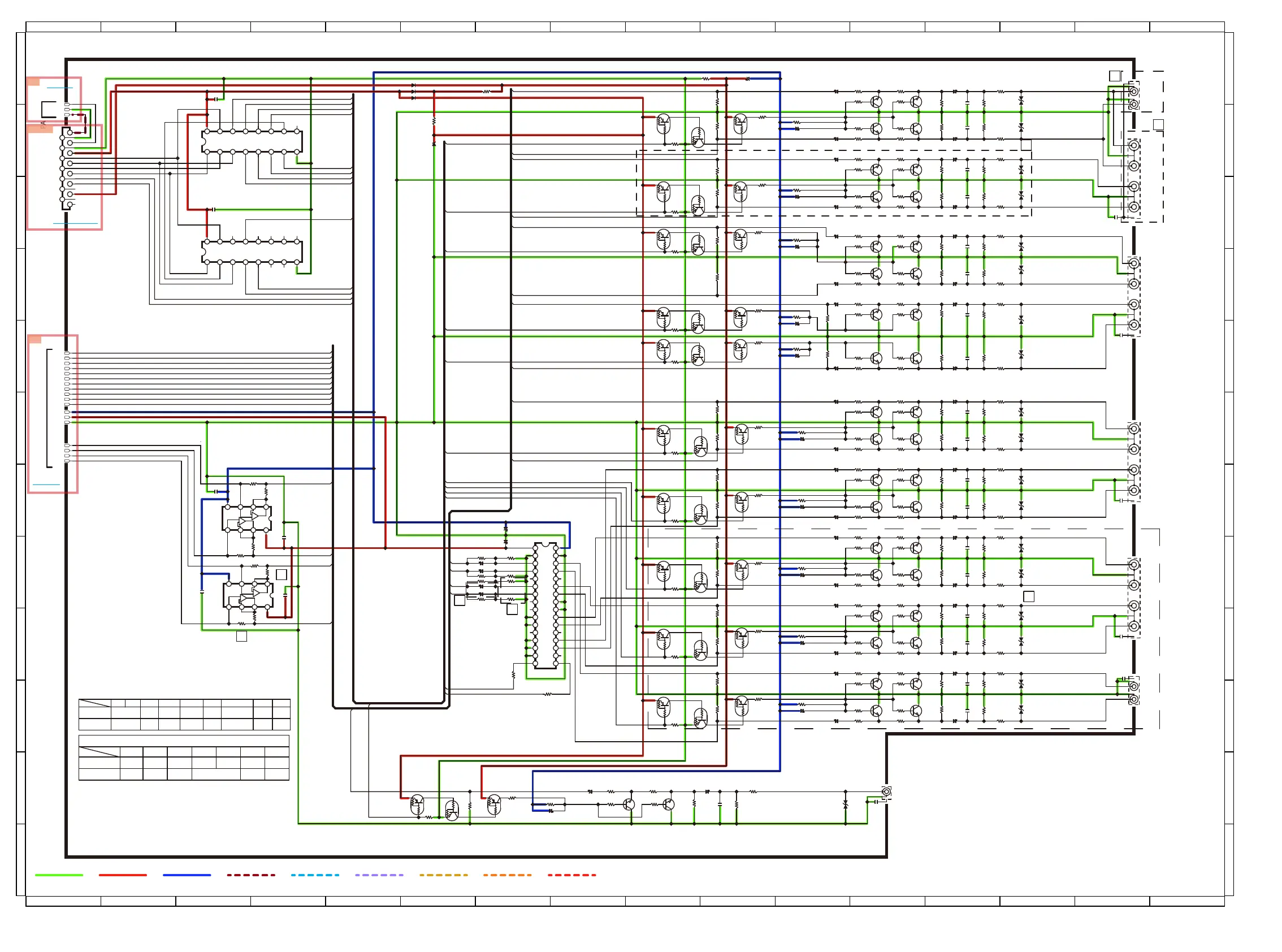Pick the dashed gold legend line
The width and height of the screenshot is (1282, 952).
(443, 875)
